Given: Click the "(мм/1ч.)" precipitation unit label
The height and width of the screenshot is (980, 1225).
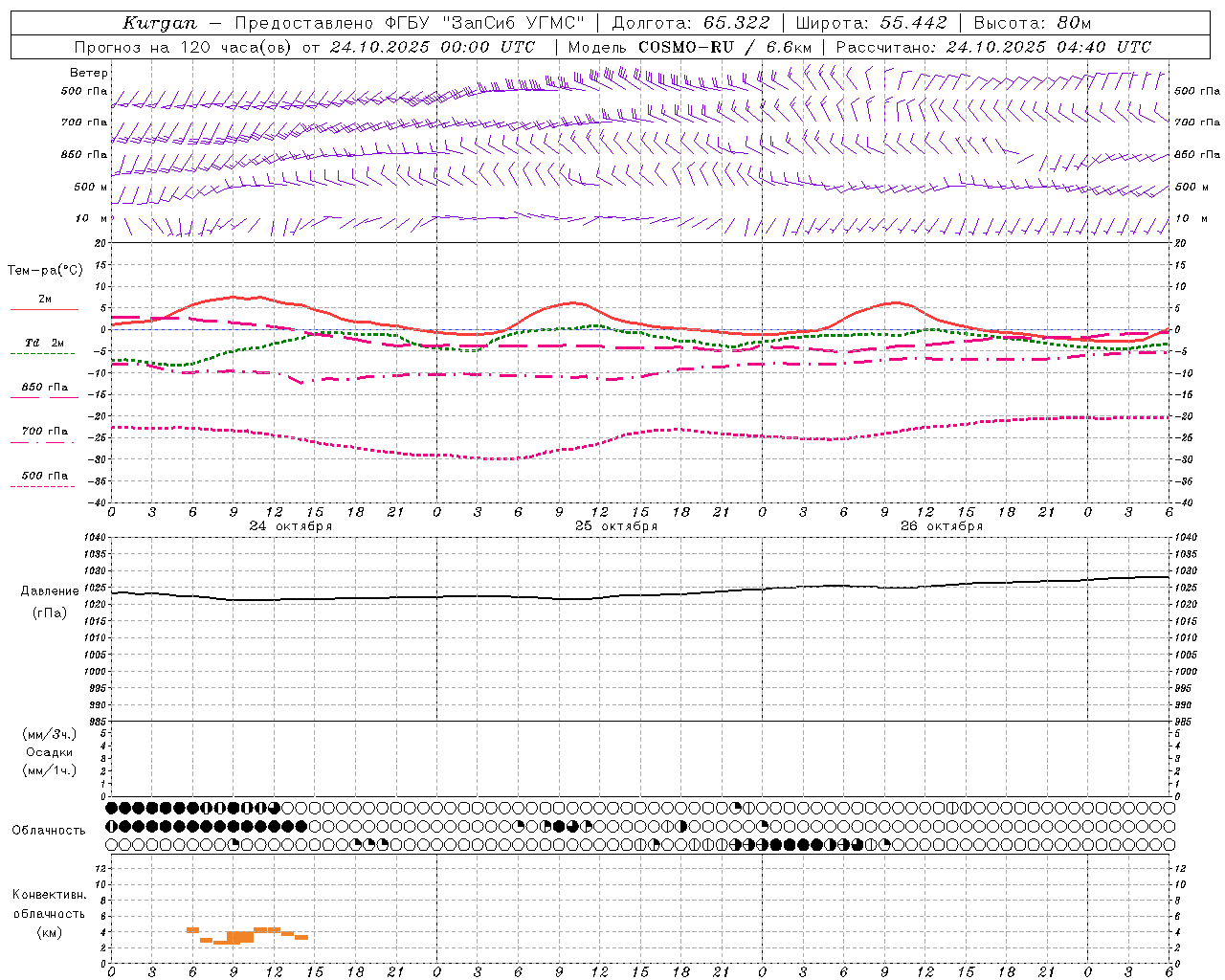Looking at the screenshot, I should tap(50, 771).
